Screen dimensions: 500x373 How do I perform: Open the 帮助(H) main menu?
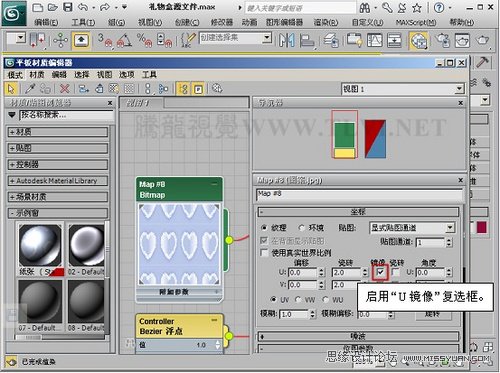pyautogui.click(x=462, y=22)
